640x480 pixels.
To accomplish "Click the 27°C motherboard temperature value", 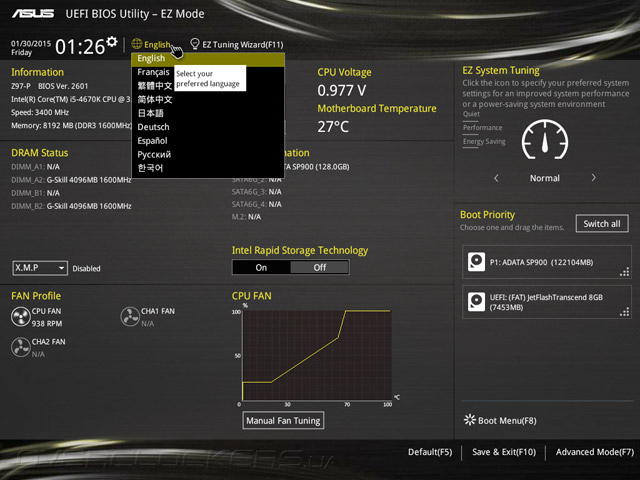I will pos(333,127).
